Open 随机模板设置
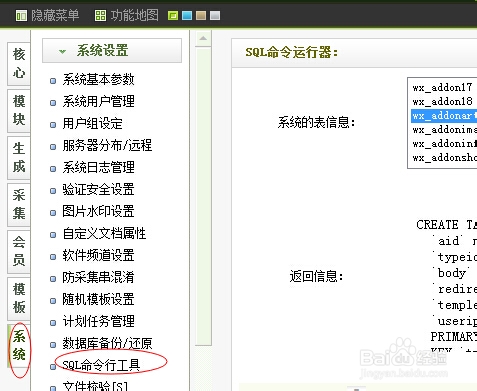477x391 pixels. pos(98,300)
